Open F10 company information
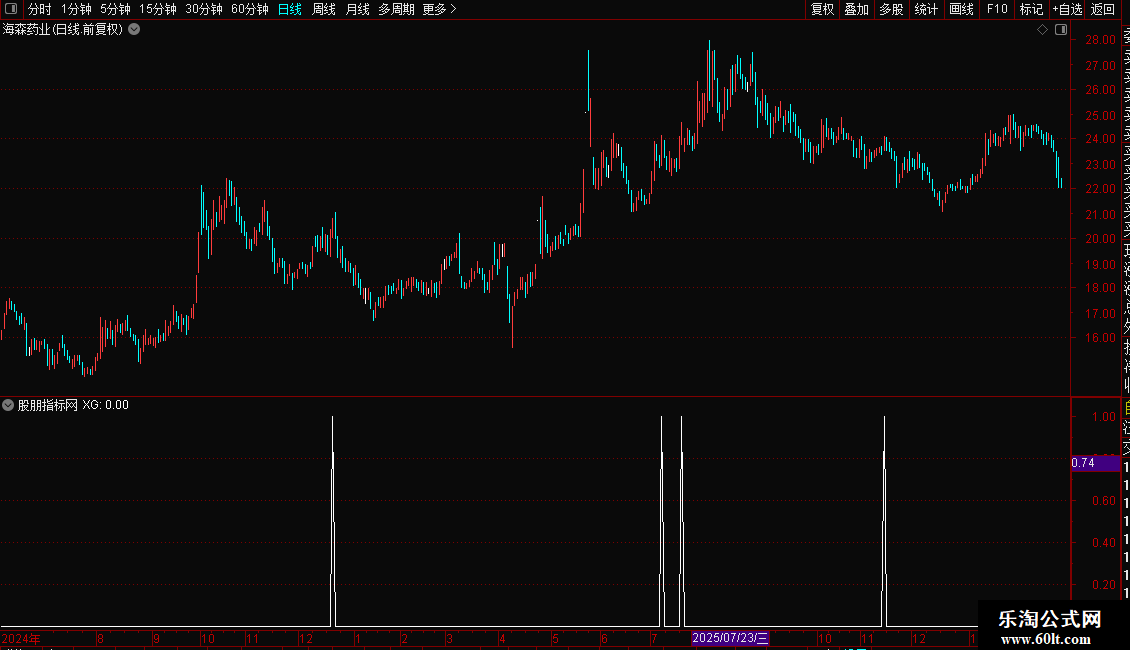1130x650 pixels. point(997,9)
